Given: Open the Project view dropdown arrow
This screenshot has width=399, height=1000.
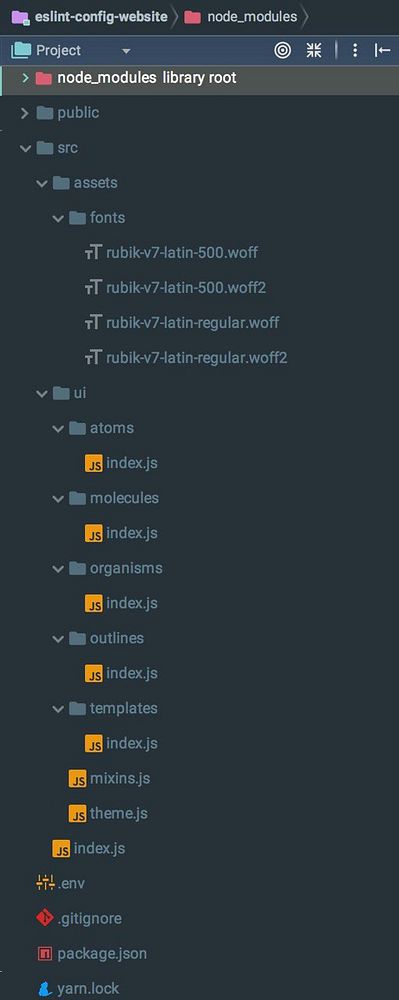Looking at the screenshot, I should coord(126,50).
